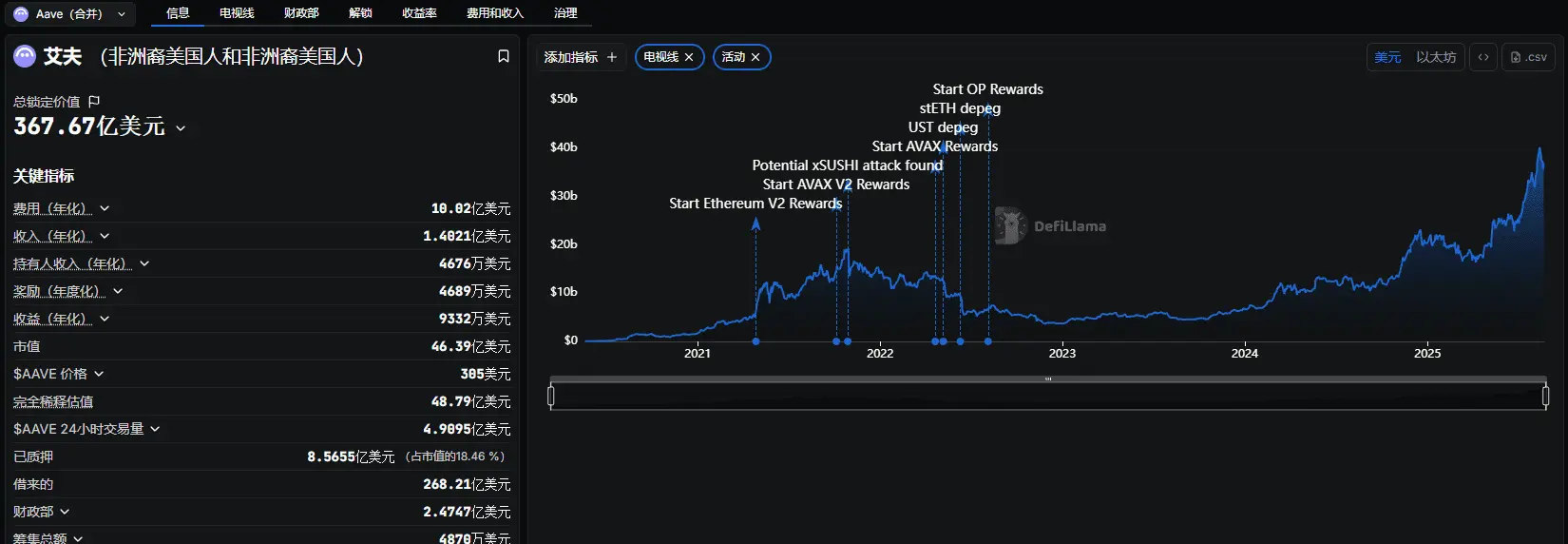Viewport: 1568px width, 544px height.
Task: Bookmark Aave with the bookmark icon
Action: click(504, 56)
